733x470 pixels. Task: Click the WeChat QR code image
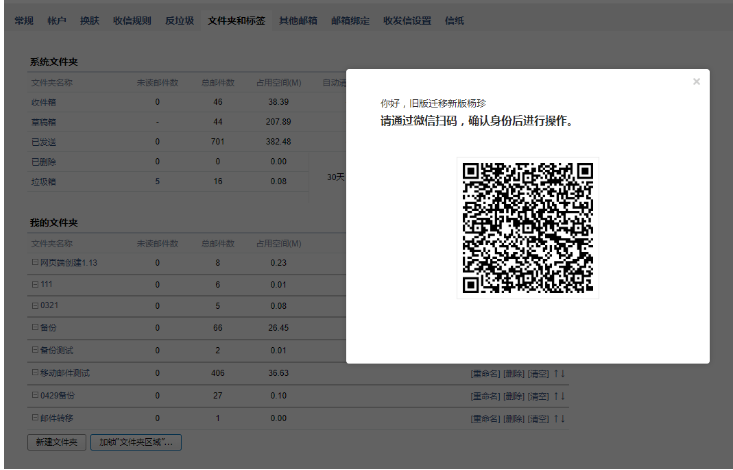coord(527,228)
